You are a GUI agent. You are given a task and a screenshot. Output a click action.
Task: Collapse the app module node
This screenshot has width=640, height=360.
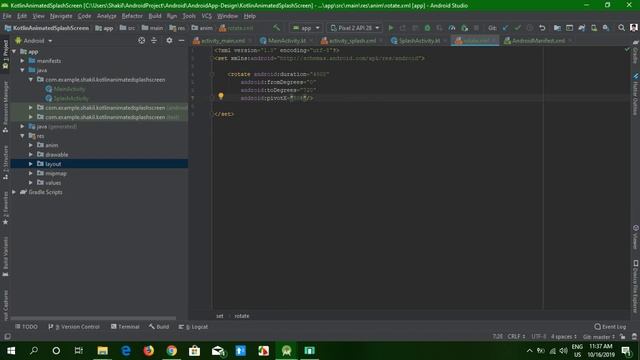pos(14,52)
